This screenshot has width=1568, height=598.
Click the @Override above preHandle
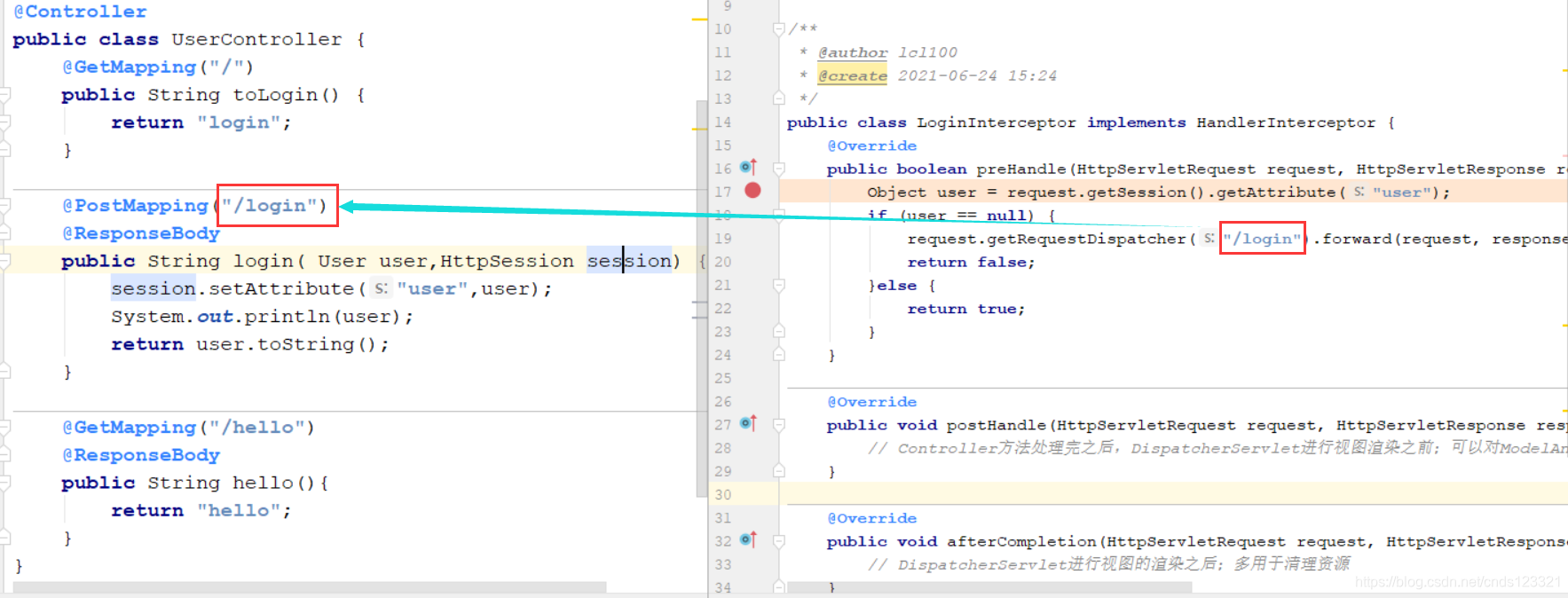pyautogui.click(x=871, y=146)
